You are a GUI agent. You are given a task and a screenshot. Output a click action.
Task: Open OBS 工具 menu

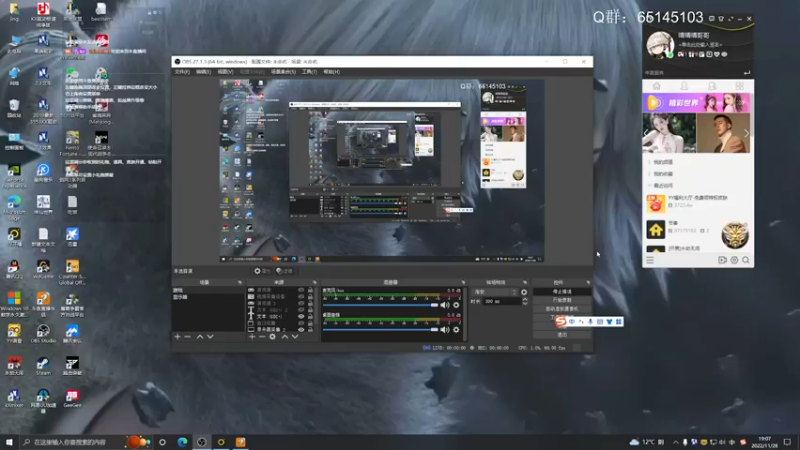click(x=309, y=72)
